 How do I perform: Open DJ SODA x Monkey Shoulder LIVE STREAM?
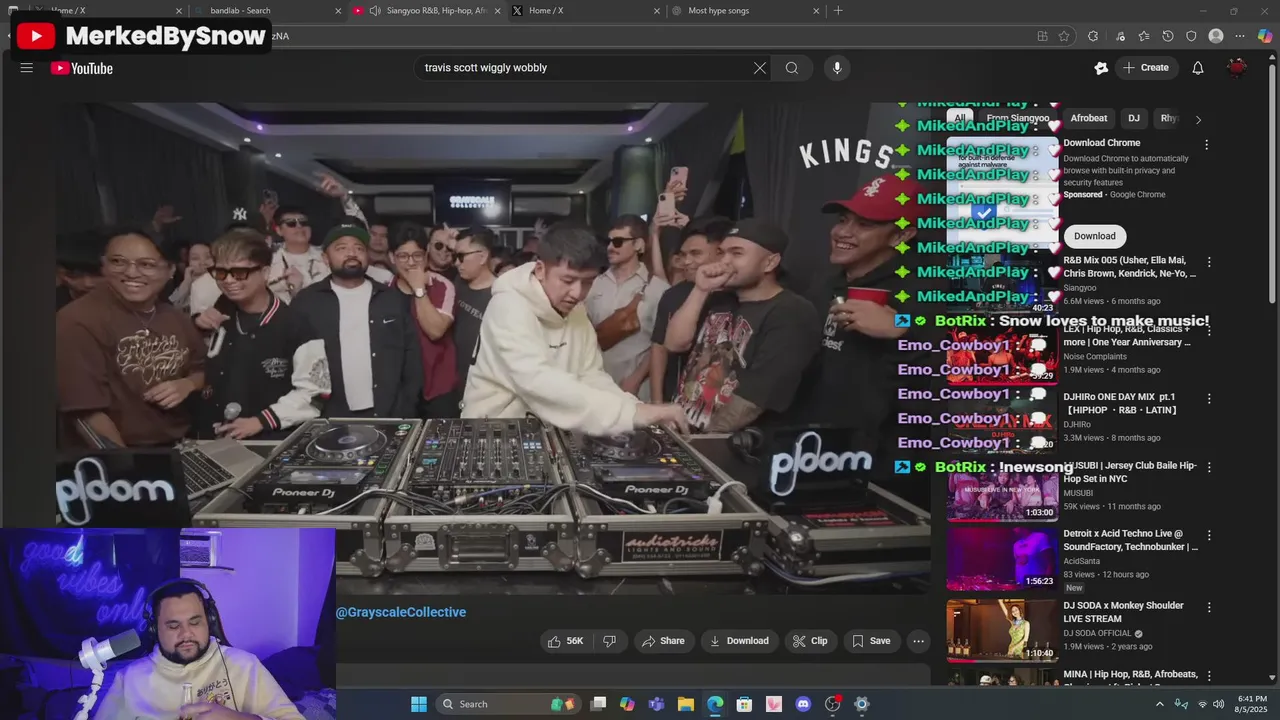(x=1123, y=612)
